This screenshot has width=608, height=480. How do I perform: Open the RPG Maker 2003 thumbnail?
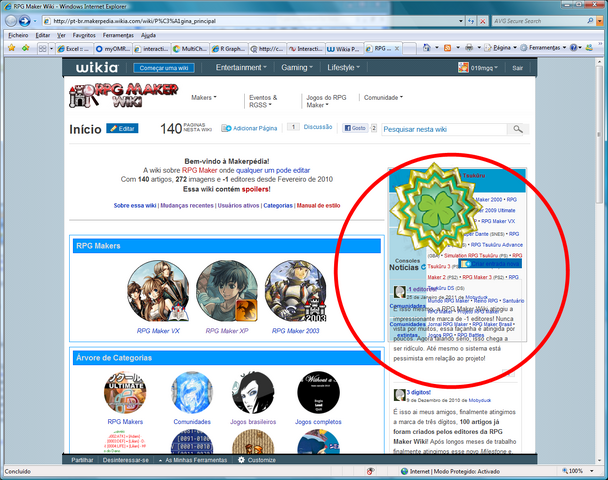click(x=295, y=291)
